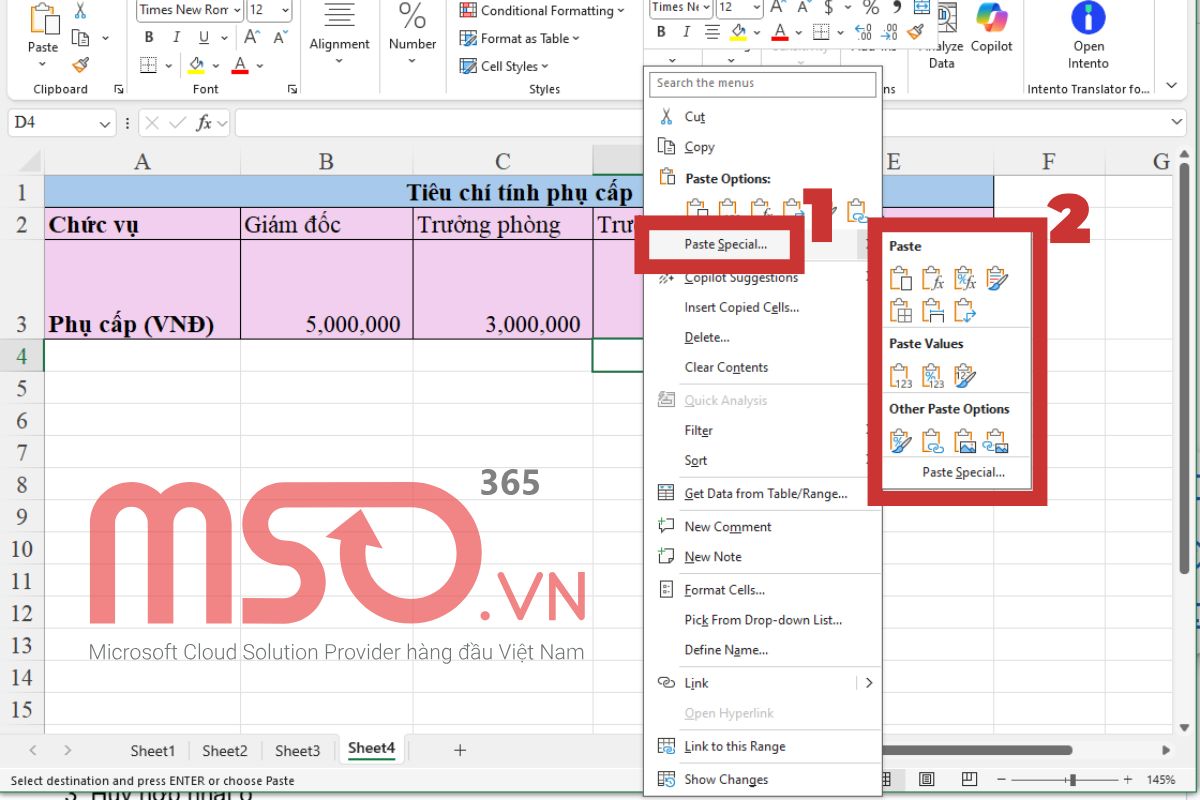Paste as Linked Picture icon in submenu
This screenshot has width=1200, height=800.
tap(996, 441)
